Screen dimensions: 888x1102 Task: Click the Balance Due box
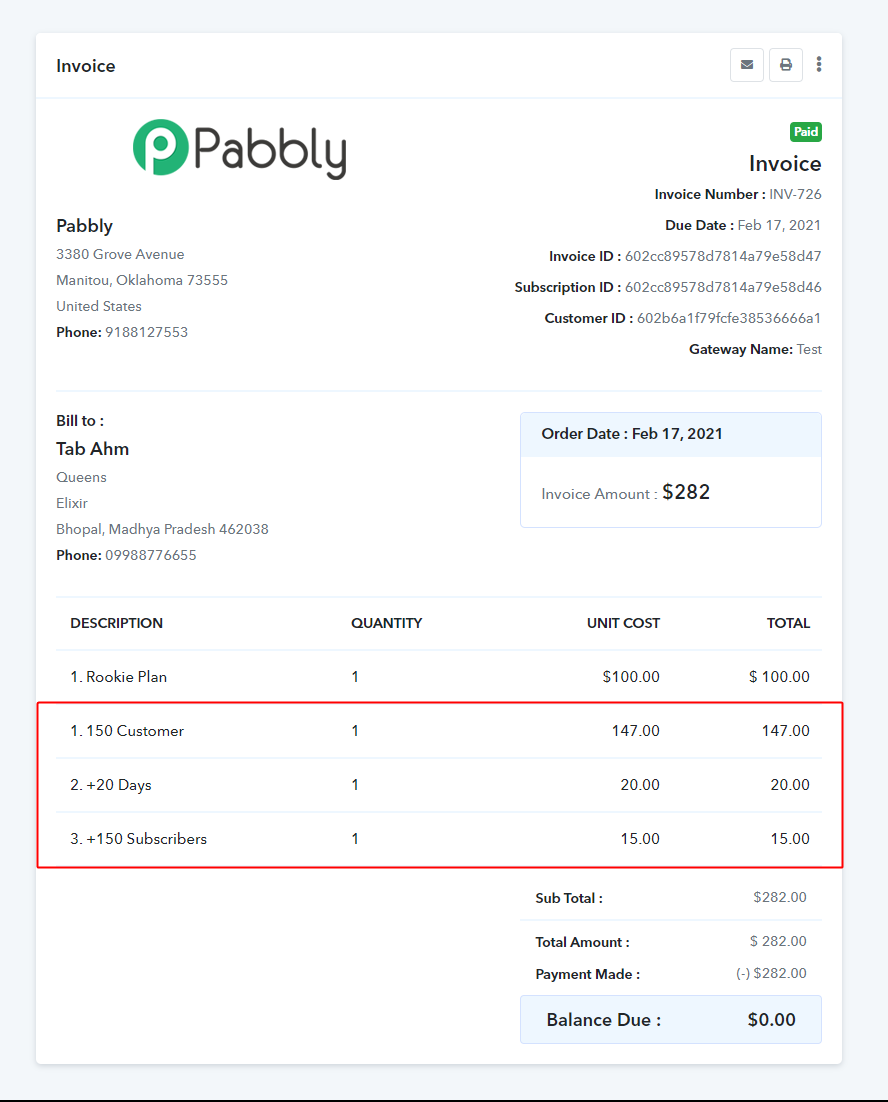pos(671,1020)
